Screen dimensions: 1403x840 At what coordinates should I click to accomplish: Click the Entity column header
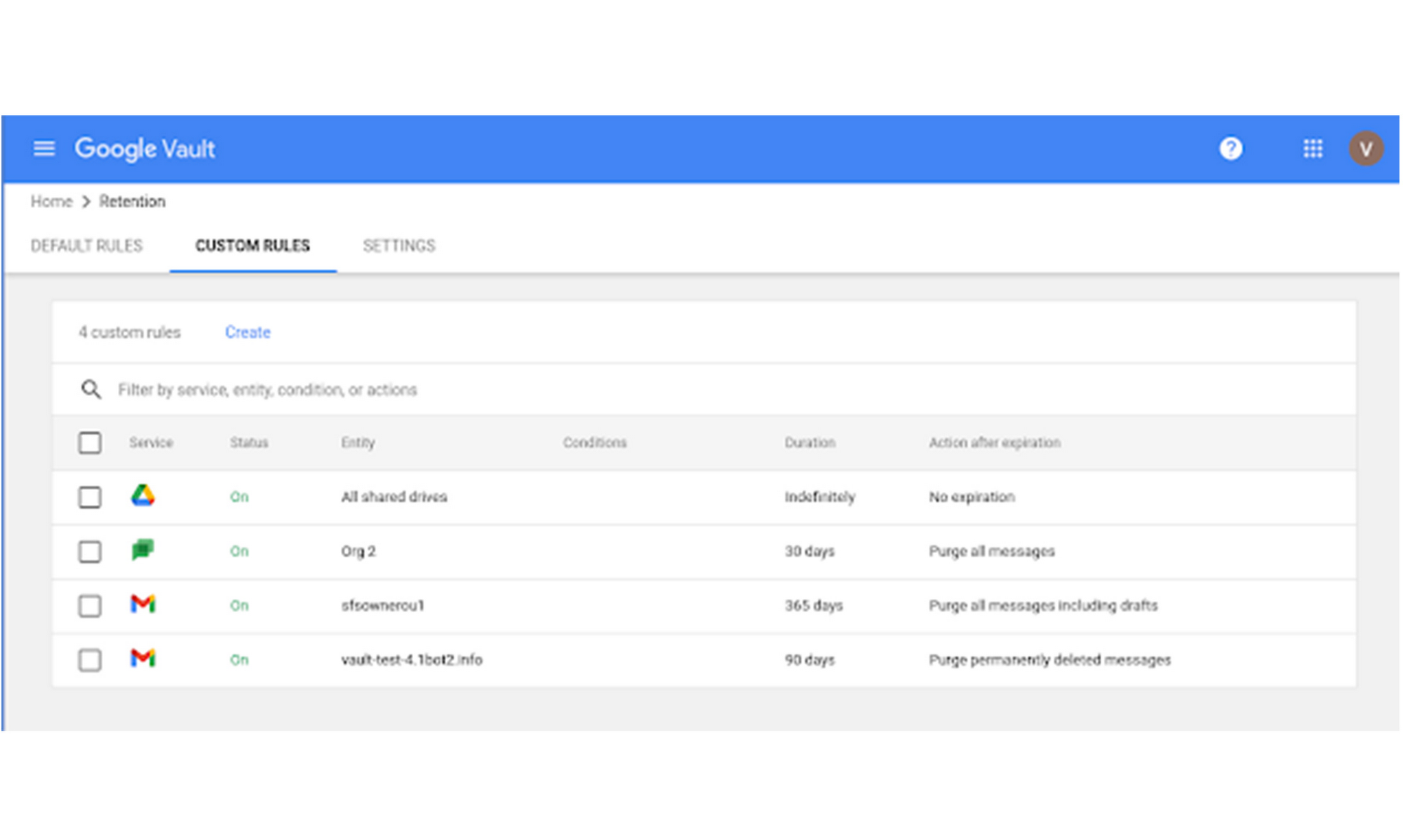coord(358,442)
